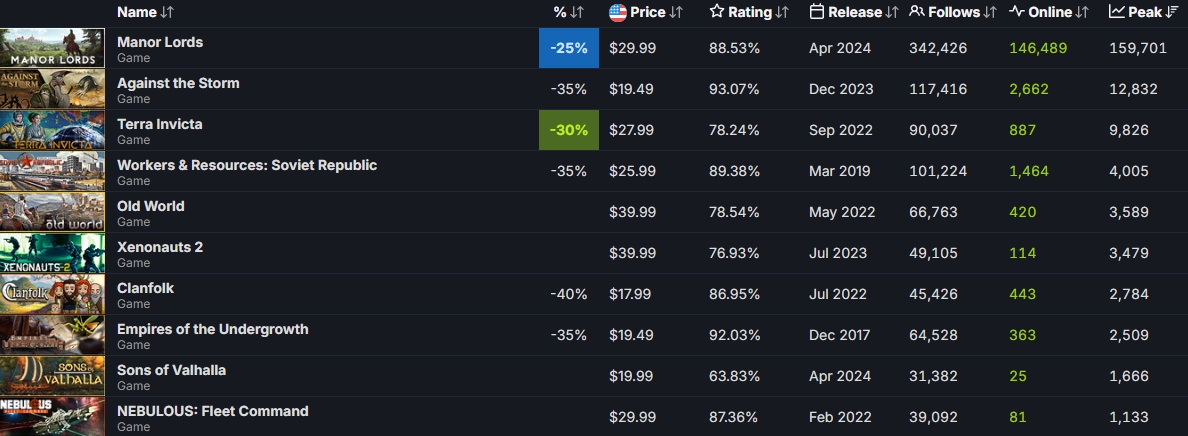This screenshot has height=436, width=1188.
Task: Click the people icon beside Follows
Action: [917, 13]
